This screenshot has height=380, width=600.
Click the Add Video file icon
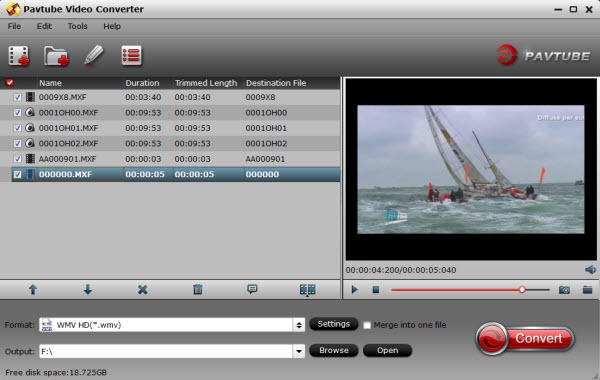pos(19,56)
